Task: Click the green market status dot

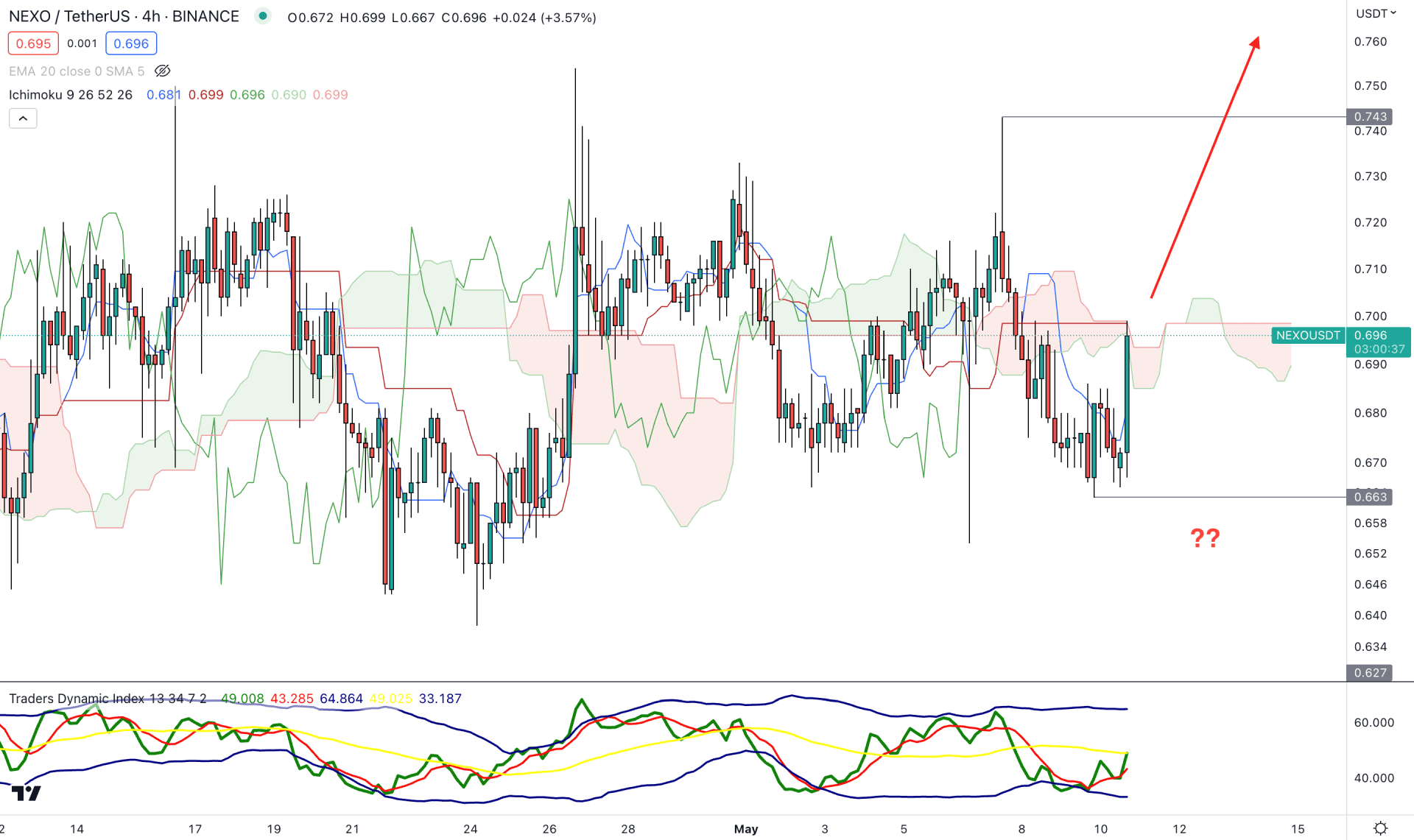Action: 263,16
